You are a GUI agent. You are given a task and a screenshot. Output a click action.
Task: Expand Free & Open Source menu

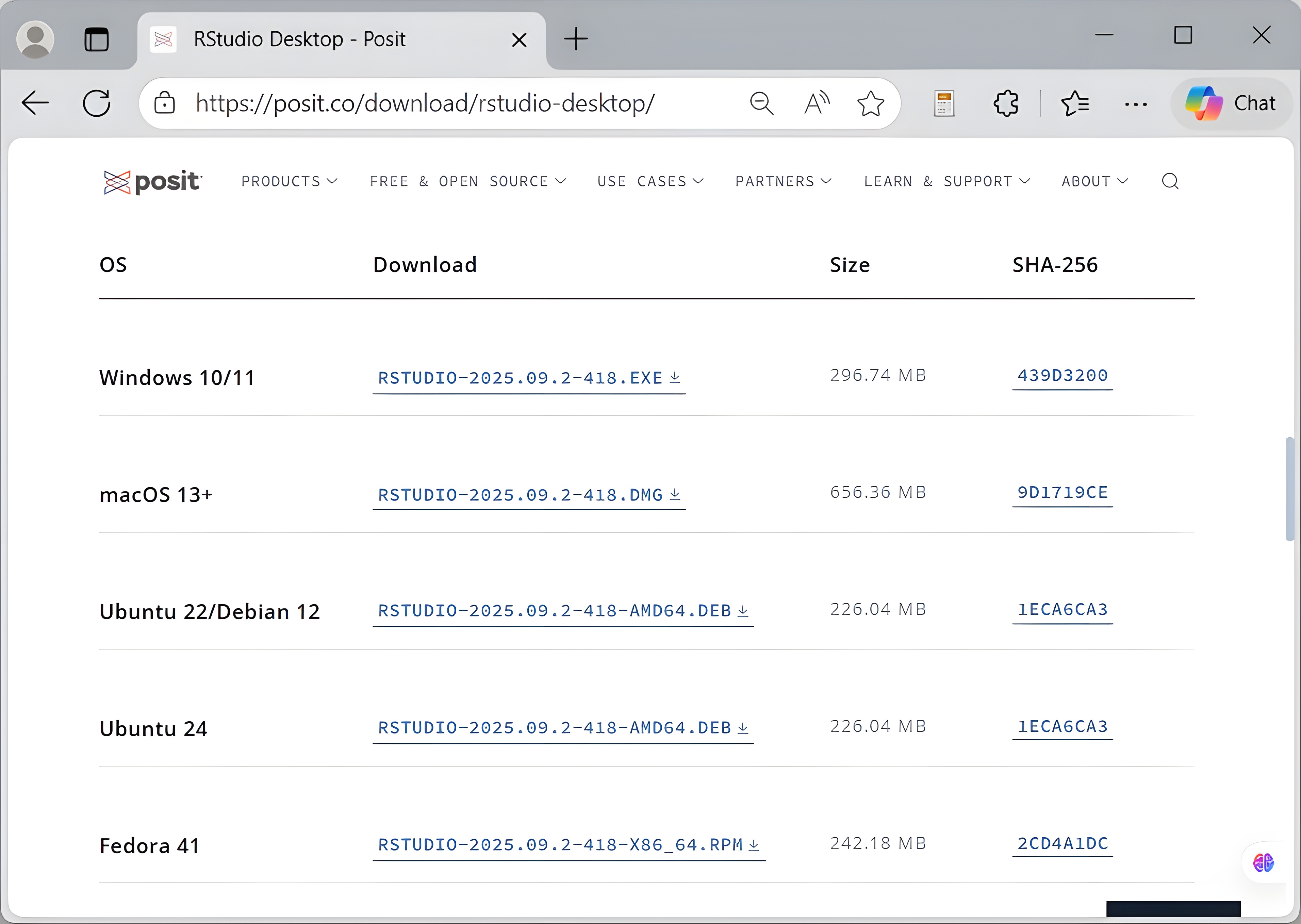(x=467, y=182)
